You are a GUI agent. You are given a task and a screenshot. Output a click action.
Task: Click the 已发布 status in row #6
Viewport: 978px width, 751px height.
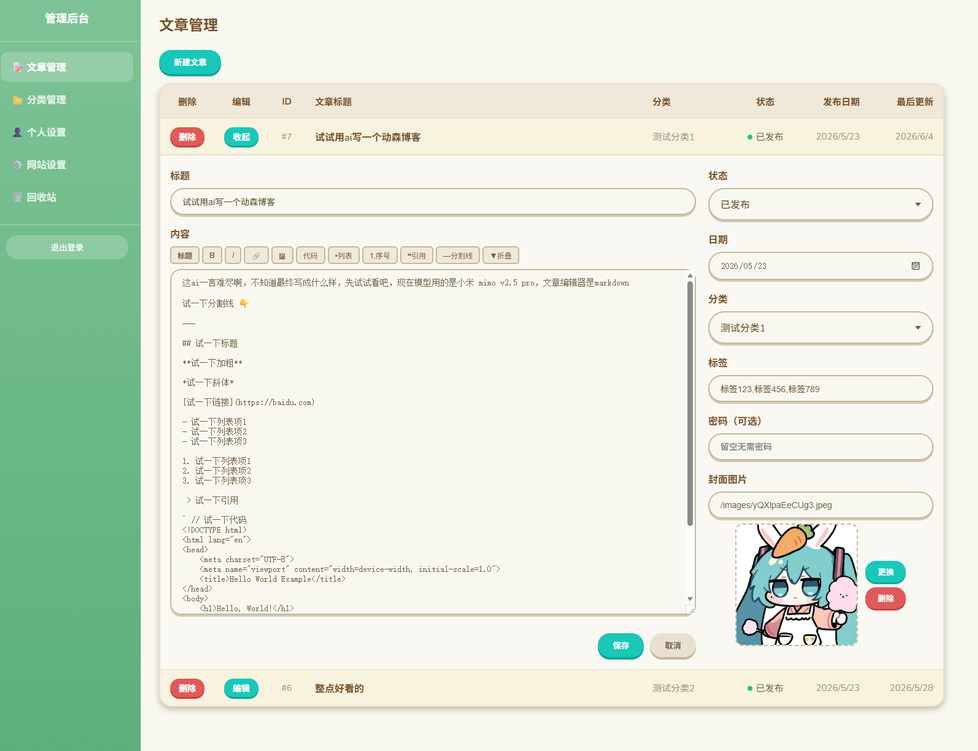point(765,688)
